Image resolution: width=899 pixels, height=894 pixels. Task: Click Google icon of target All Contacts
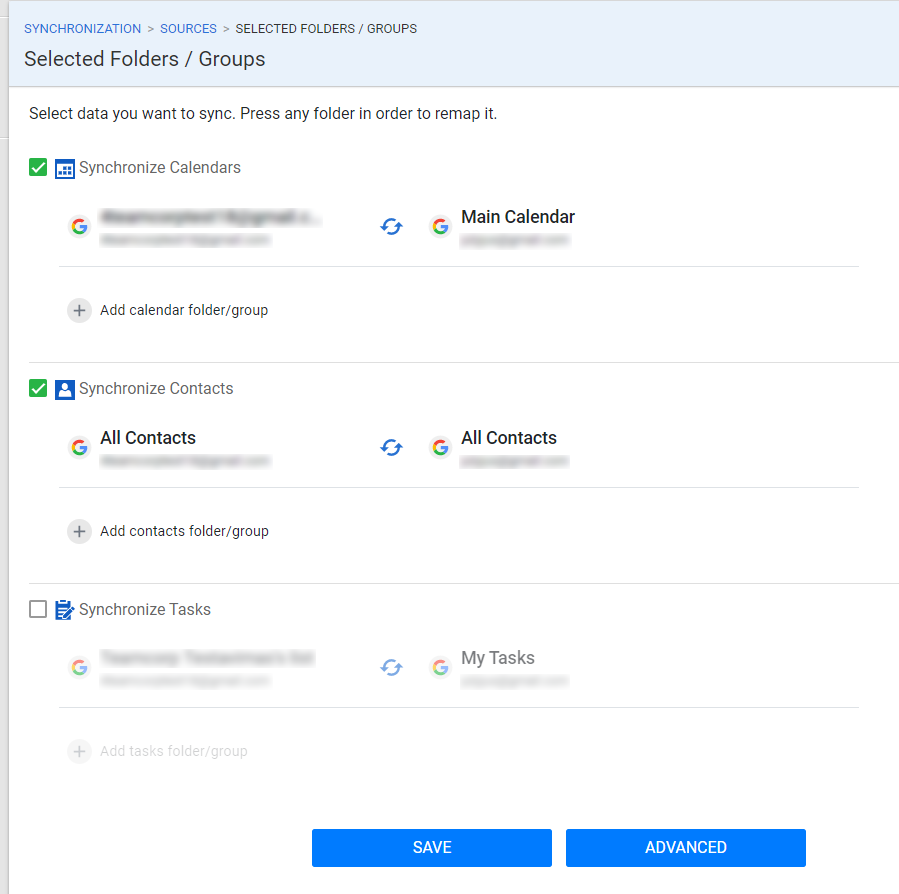(x=440, y=447)
